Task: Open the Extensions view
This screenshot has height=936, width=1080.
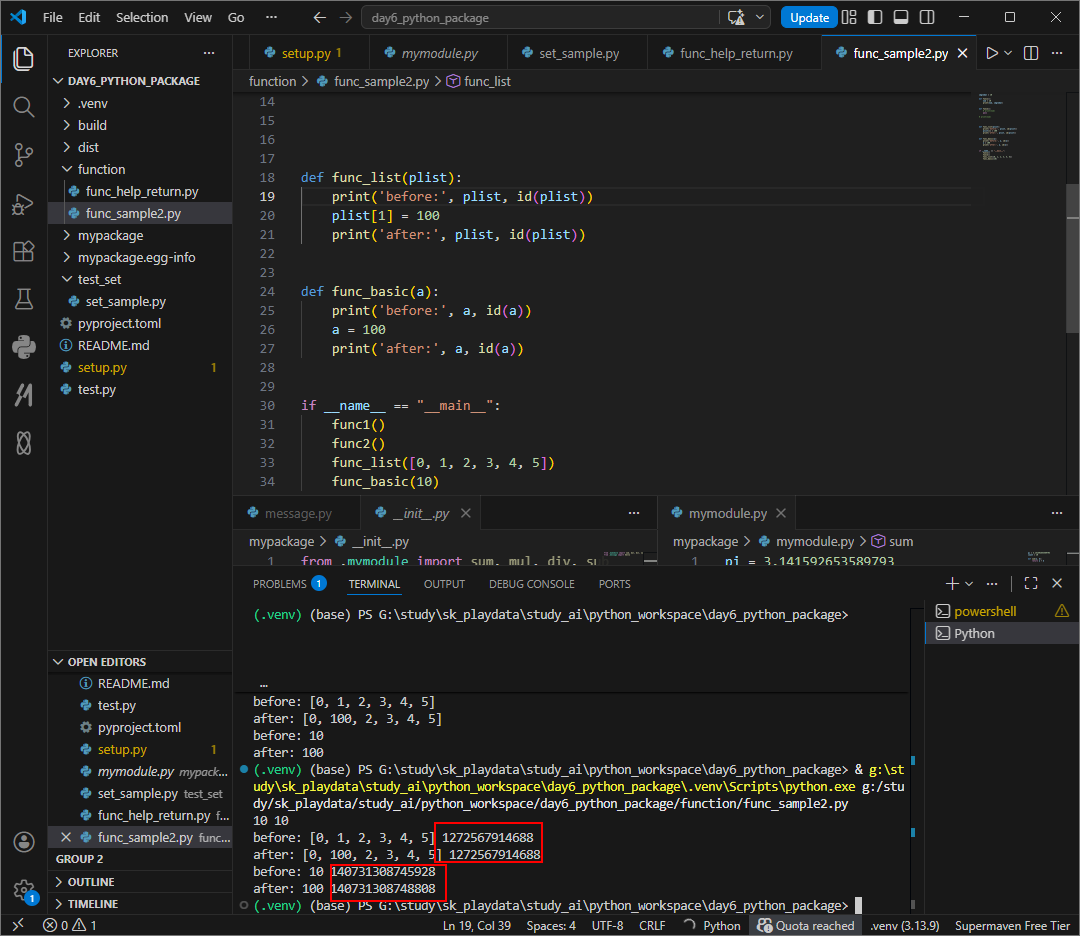Action: tap(23, 251)
